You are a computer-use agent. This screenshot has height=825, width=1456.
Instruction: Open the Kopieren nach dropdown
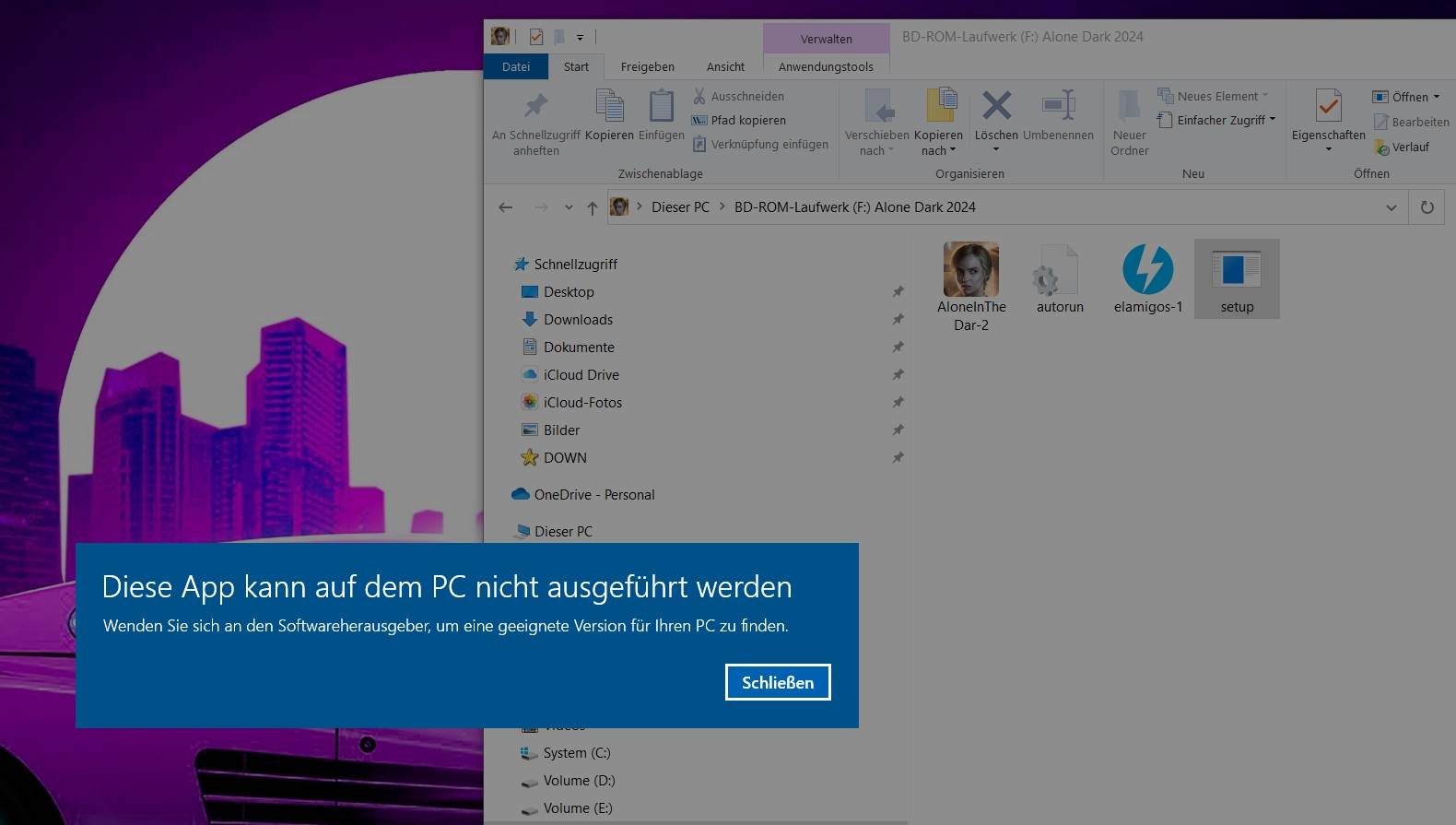click(x=938, y=123)
